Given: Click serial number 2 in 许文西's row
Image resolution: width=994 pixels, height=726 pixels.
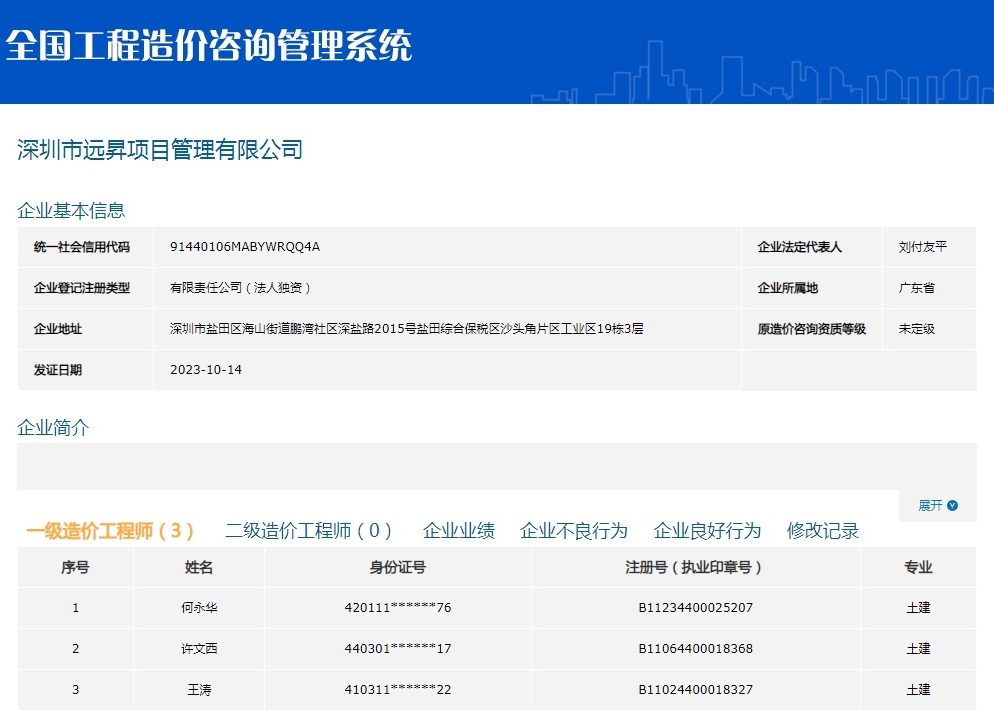Looking at the screenshot, I should coord(75,649).
